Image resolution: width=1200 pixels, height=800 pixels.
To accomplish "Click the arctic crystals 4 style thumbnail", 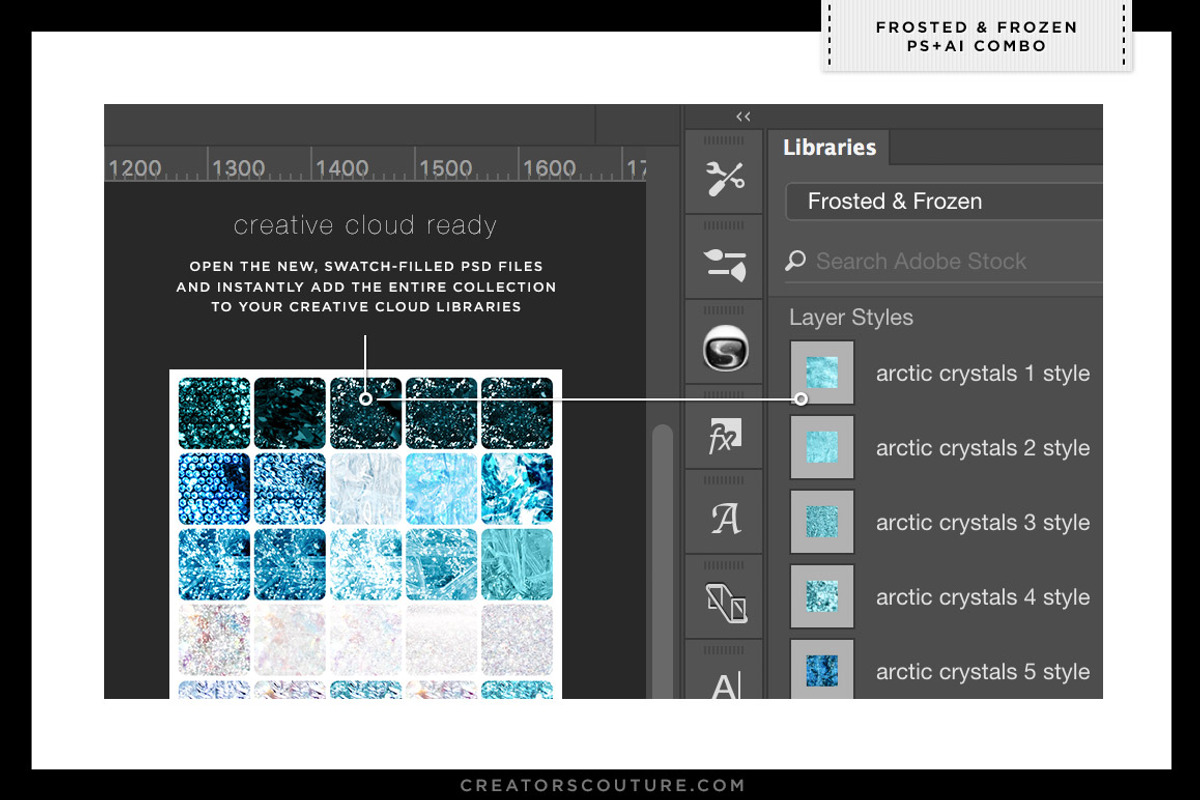I will click(821, 597).
